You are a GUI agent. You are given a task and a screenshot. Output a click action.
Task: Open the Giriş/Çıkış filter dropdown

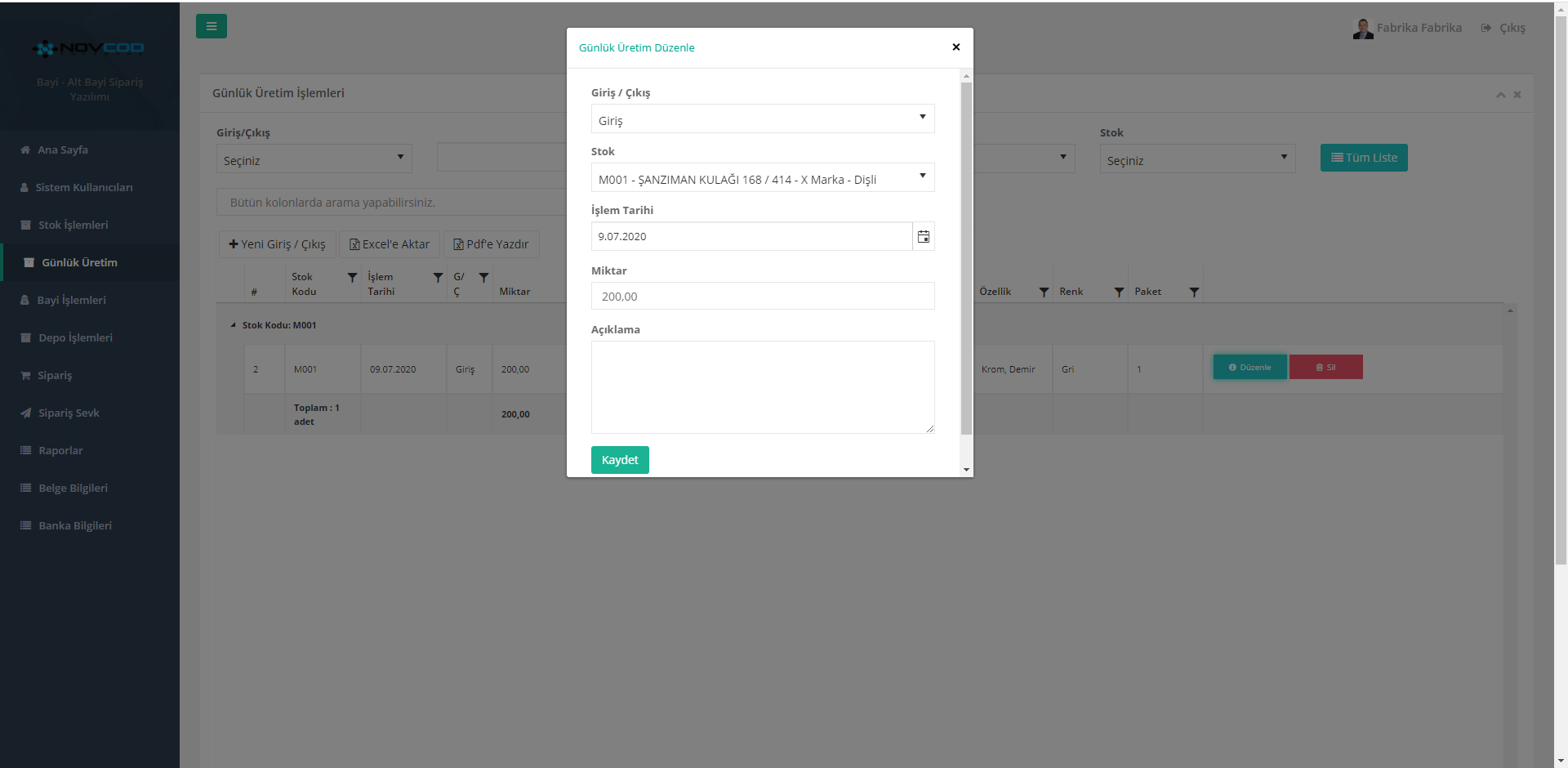(314, 159)
